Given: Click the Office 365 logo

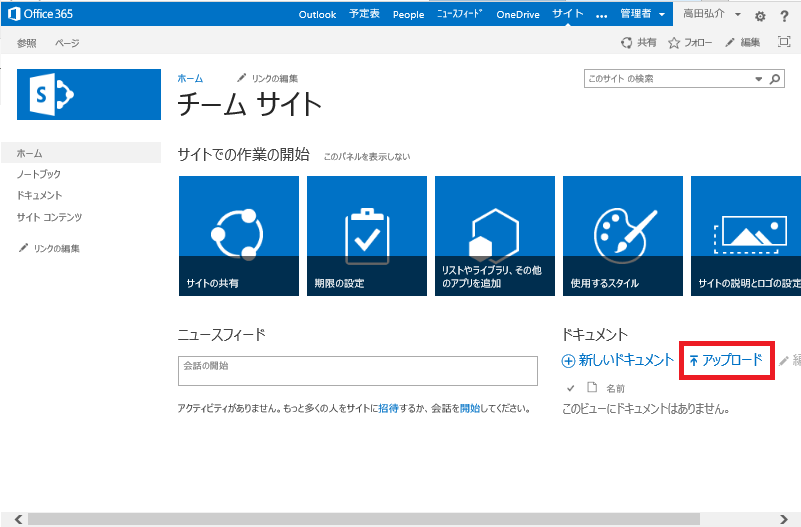Looking at the screenshot, I should coord(41,14).
